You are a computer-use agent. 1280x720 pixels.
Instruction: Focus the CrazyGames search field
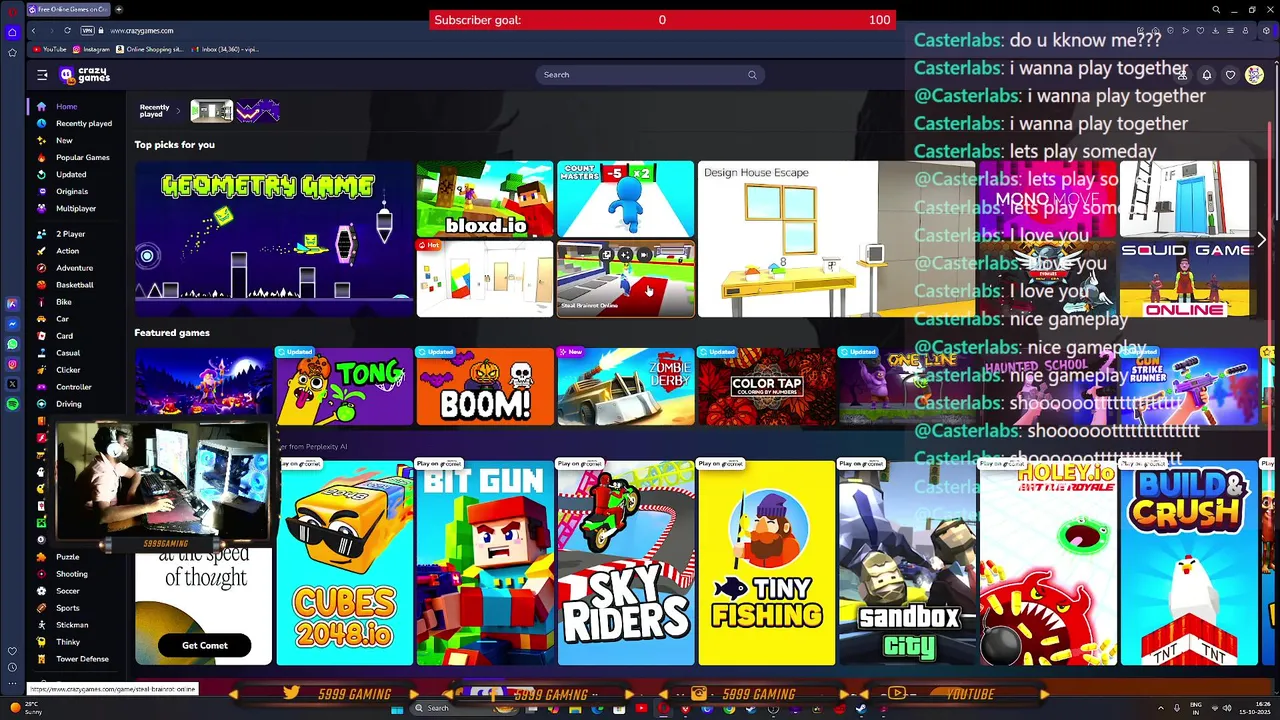[x=648, y=75]
